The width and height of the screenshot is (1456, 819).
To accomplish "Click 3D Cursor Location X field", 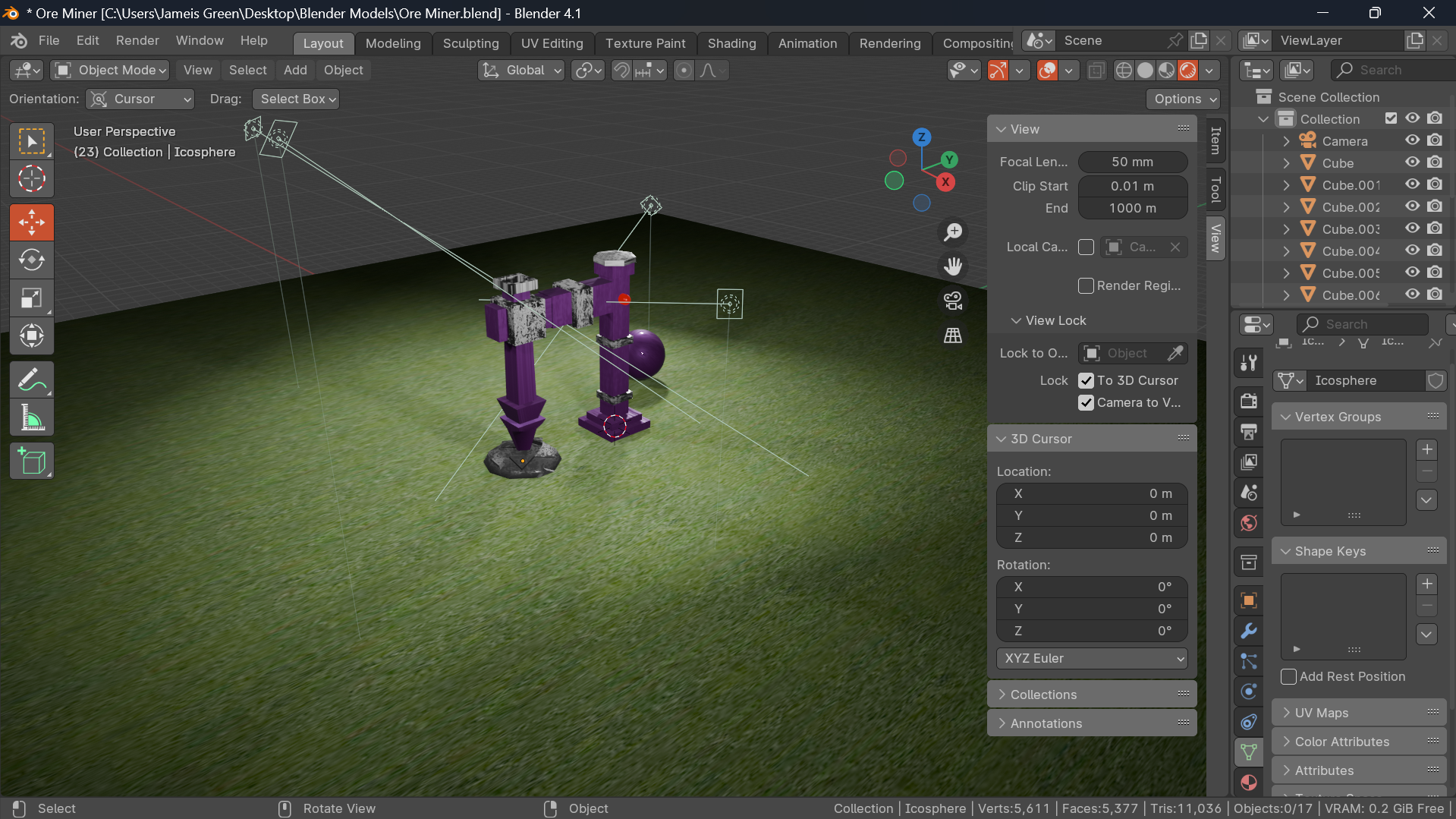I will (x=1092, y=493).
